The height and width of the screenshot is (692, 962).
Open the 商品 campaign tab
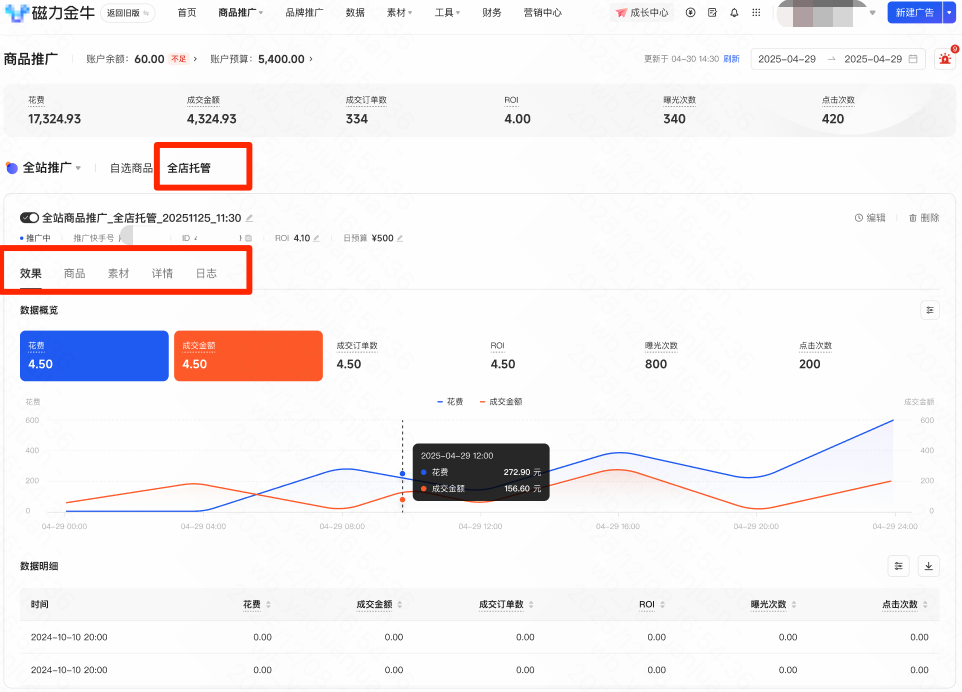(75, 274)
